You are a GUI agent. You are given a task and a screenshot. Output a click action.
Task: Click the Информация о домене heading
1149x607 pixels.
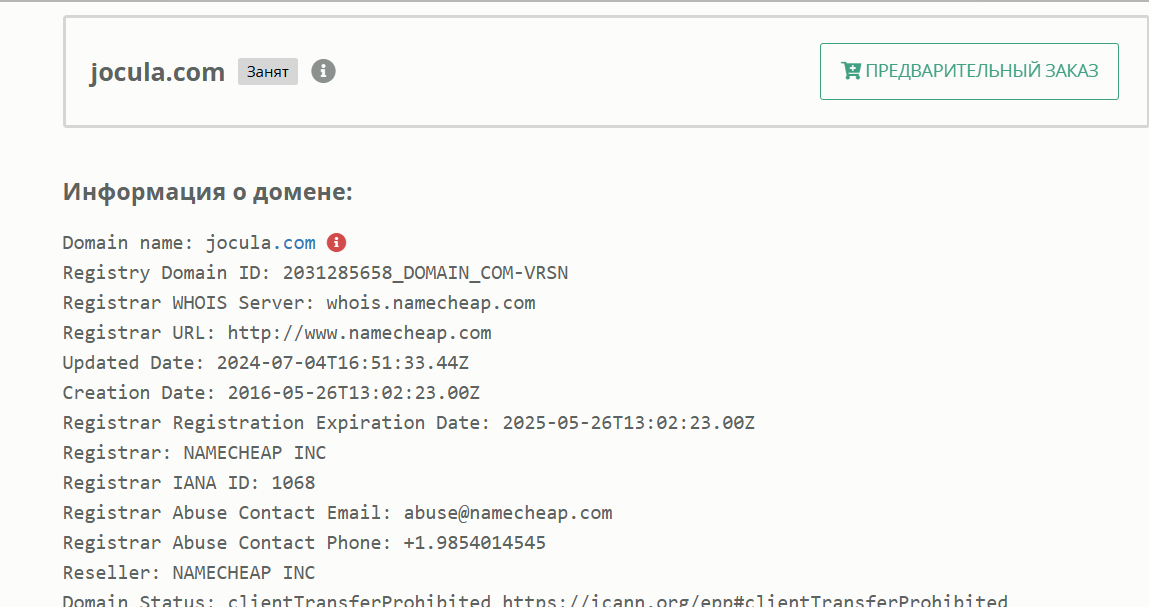207,191
